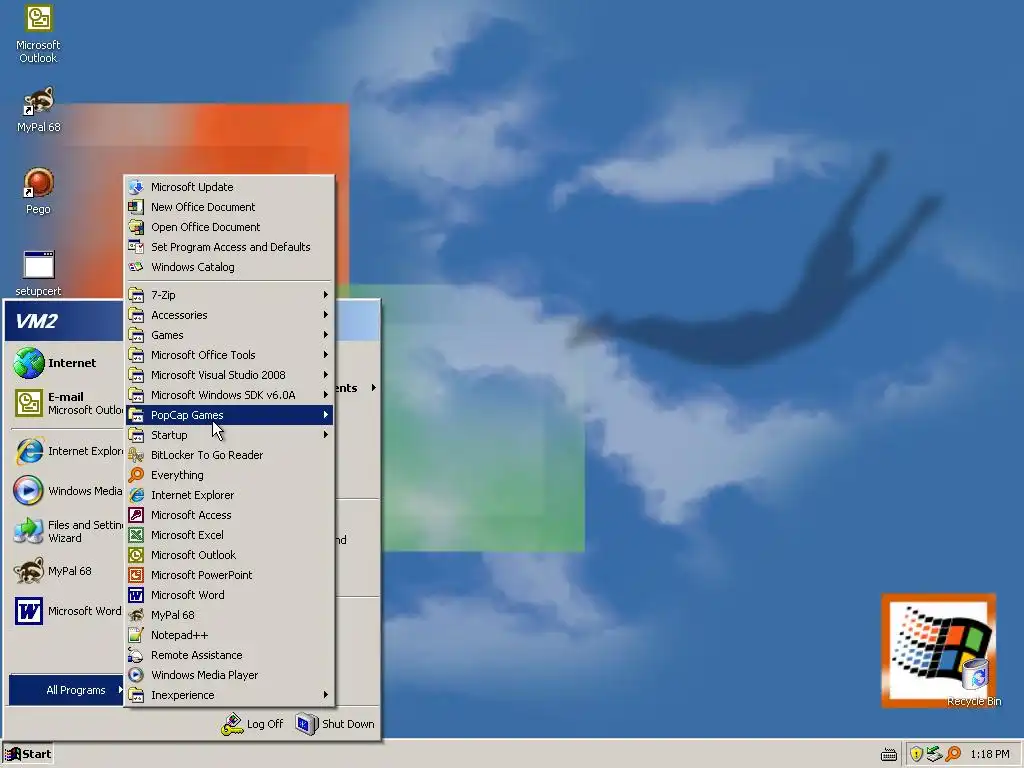Click the taskbar clock showing 1:18 PM
Screen dimensions: 1024x768
click(x=989, y=754)
